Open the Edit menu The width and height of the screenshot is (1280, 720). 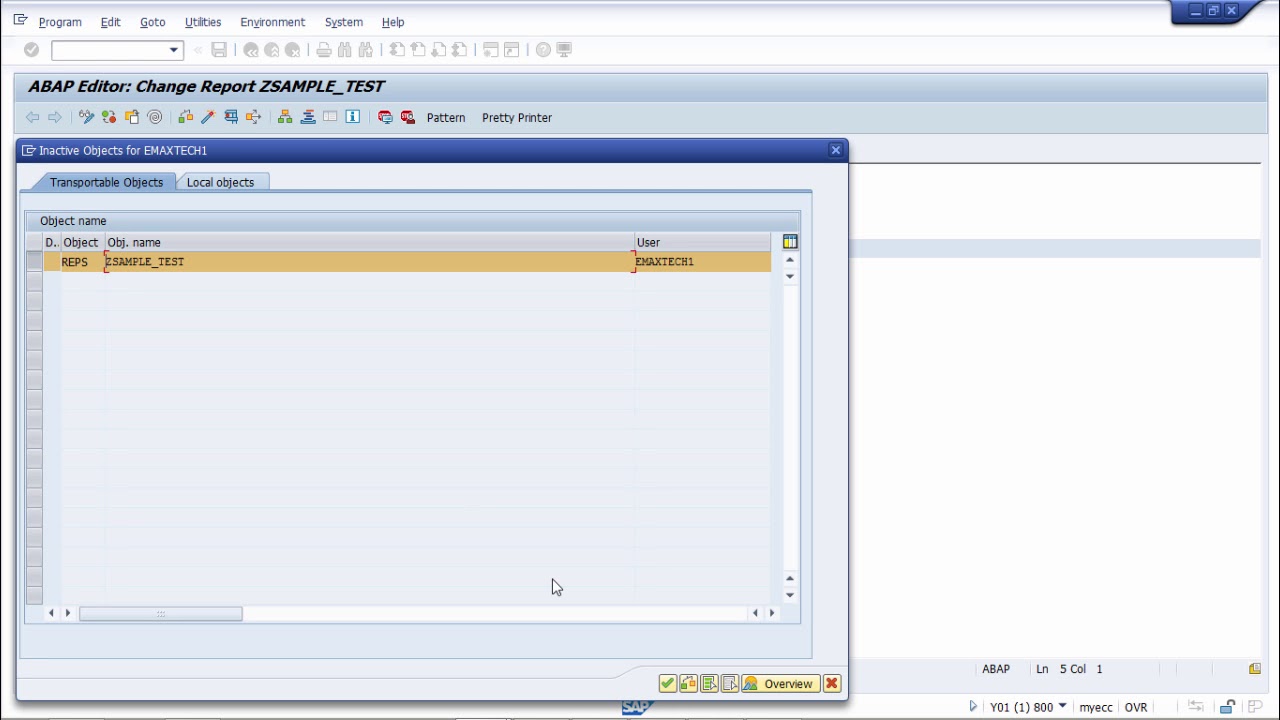click(x=110, y=22)
